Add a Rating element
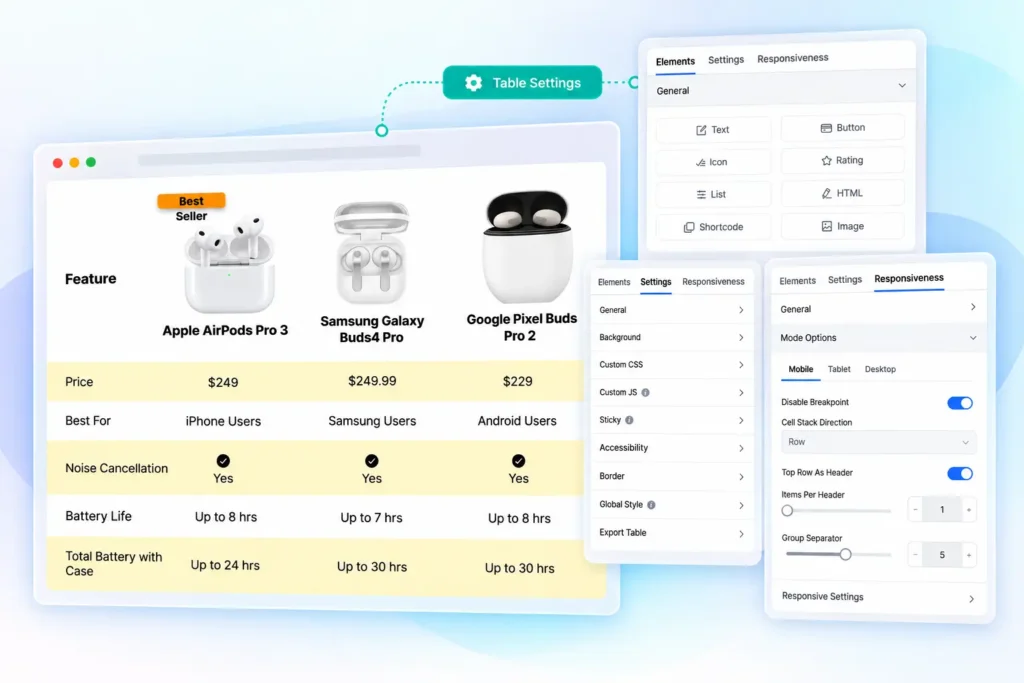Screen dimensions: 1024x683 click(842, 160)
